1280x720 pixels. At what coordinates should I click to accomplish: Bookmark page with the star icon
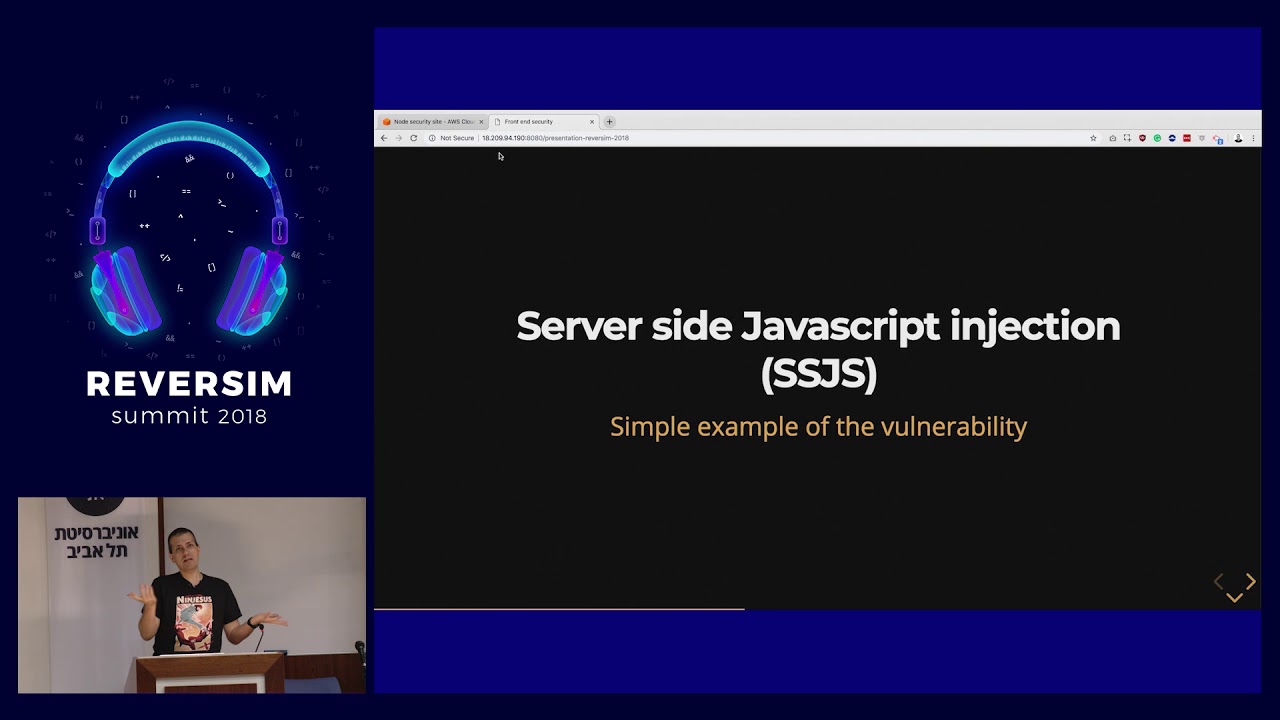pyautogui.click(x=1093, y=138)
